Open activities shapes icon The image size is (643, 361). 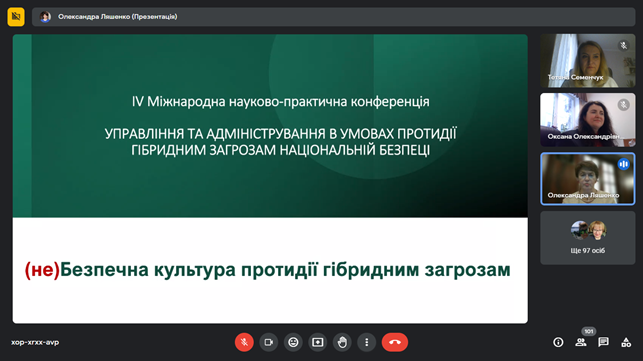point(626,342)
